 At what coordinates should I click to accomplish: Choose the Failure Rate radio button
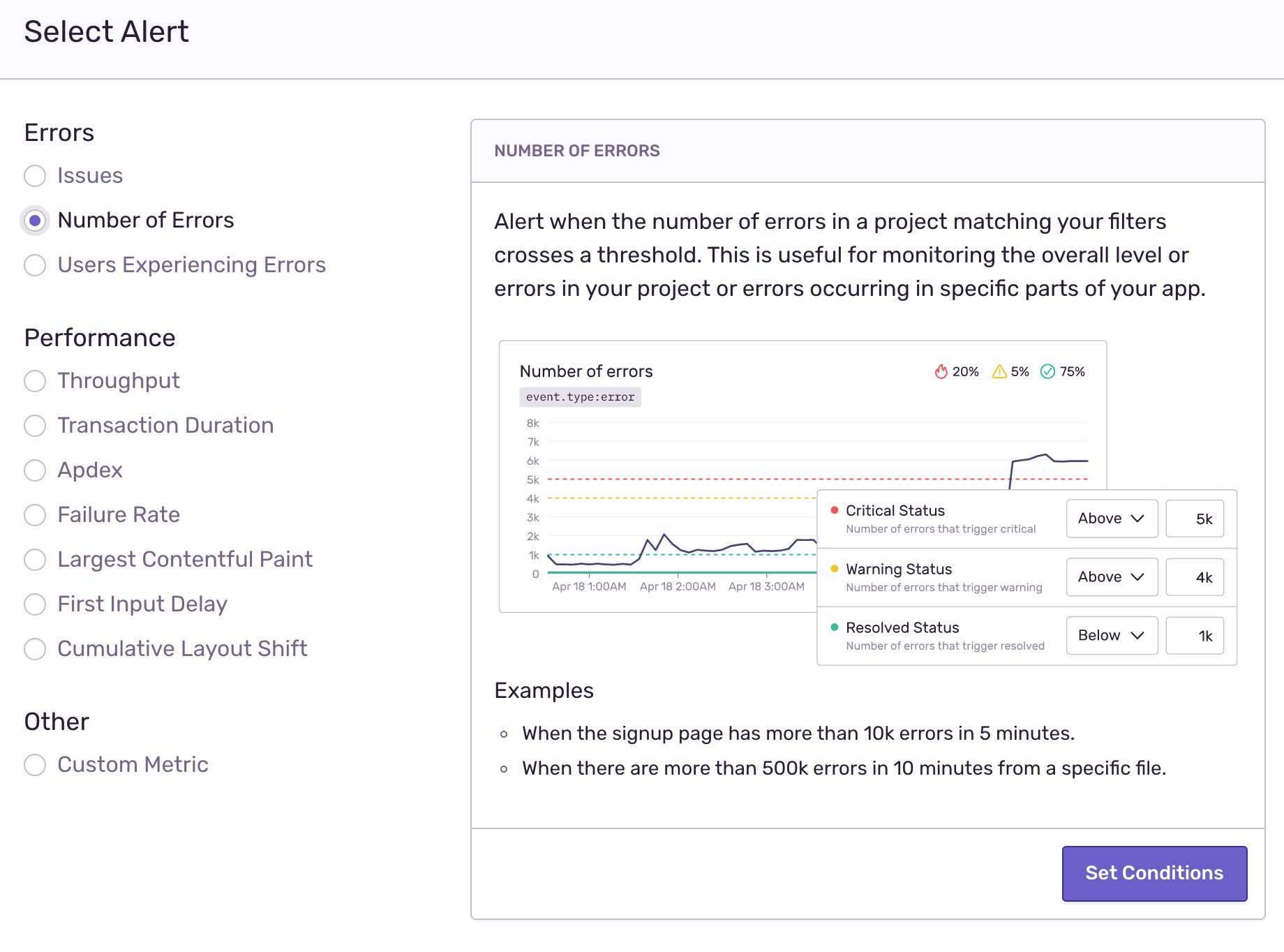(x=35, y=515)
